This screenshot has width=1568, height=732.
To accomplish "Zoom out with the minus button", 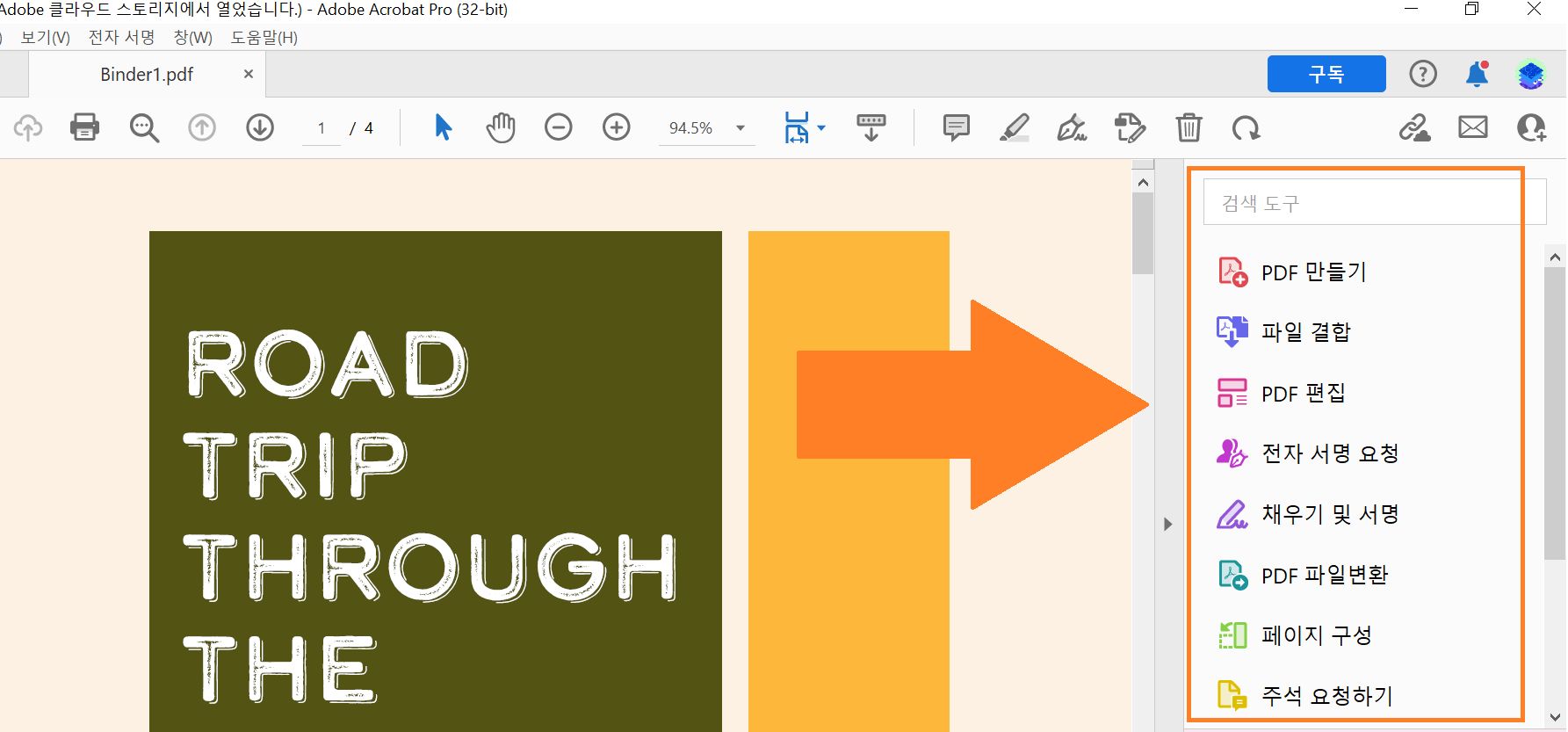I will tap(559, 127).
